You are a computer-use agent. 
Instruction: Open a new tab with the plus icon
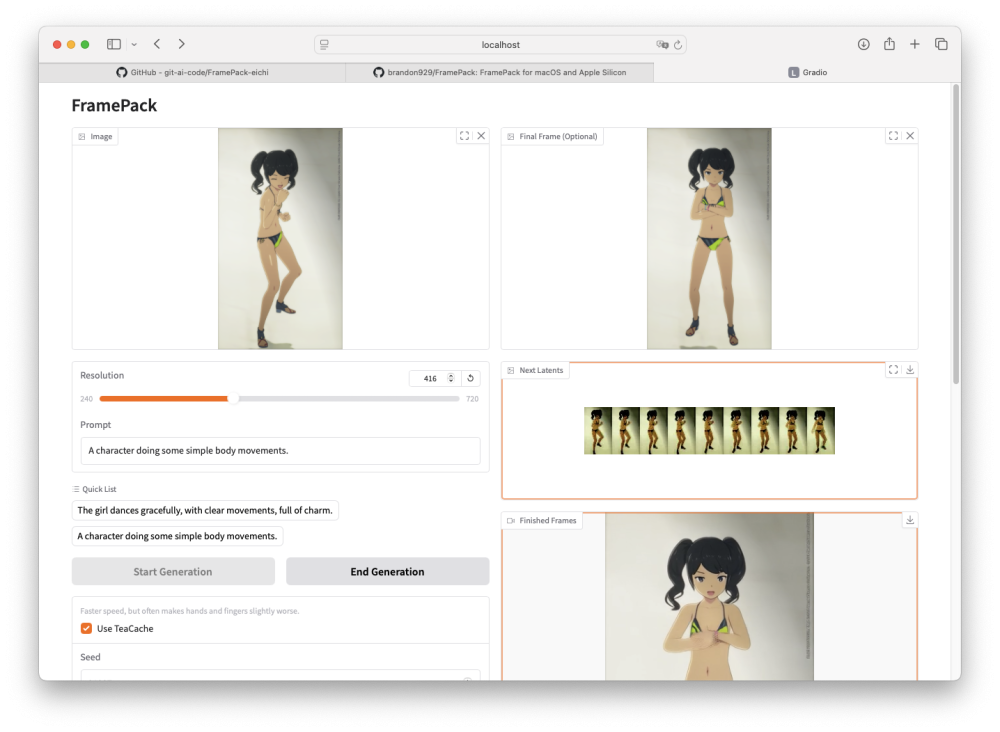click(915, 44)
